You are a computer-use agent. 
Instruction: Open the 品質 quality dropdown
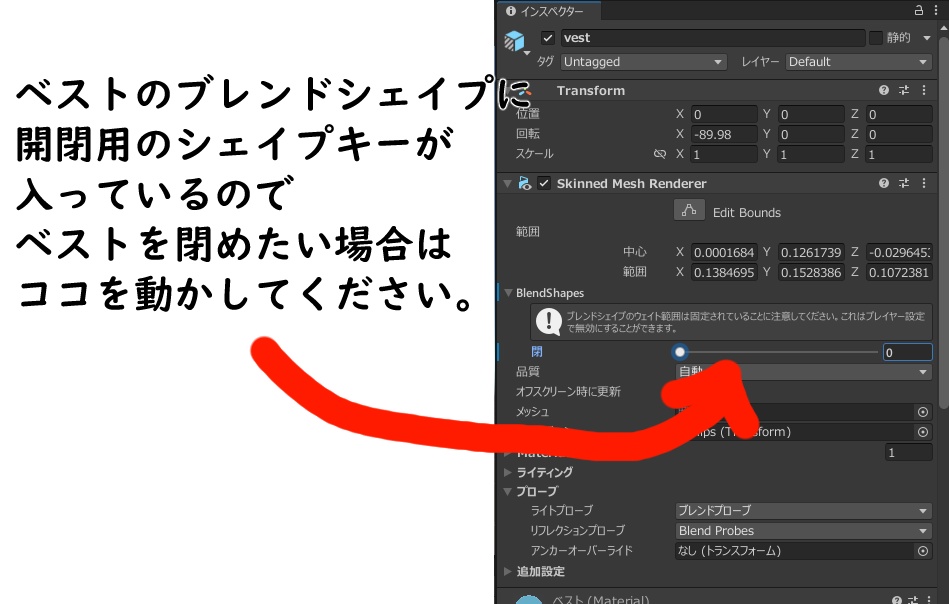(x=803, y=372)
